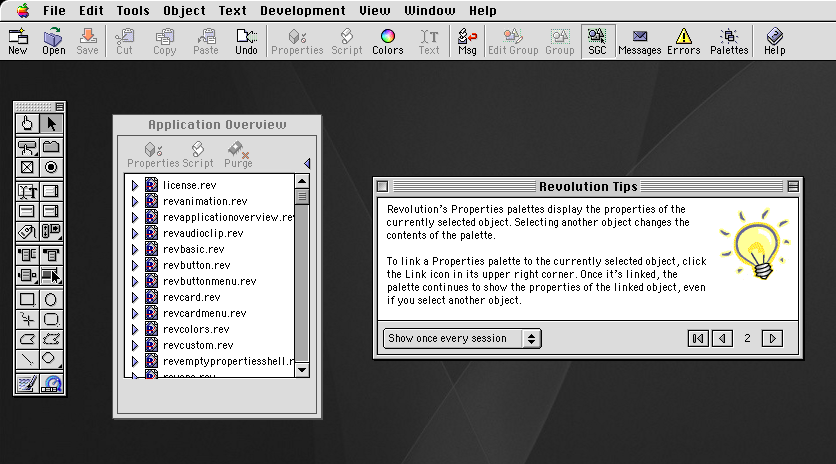836x464 pixels.
Task: Open the Errors window from toolbar
Action: (x=684, y=42)
